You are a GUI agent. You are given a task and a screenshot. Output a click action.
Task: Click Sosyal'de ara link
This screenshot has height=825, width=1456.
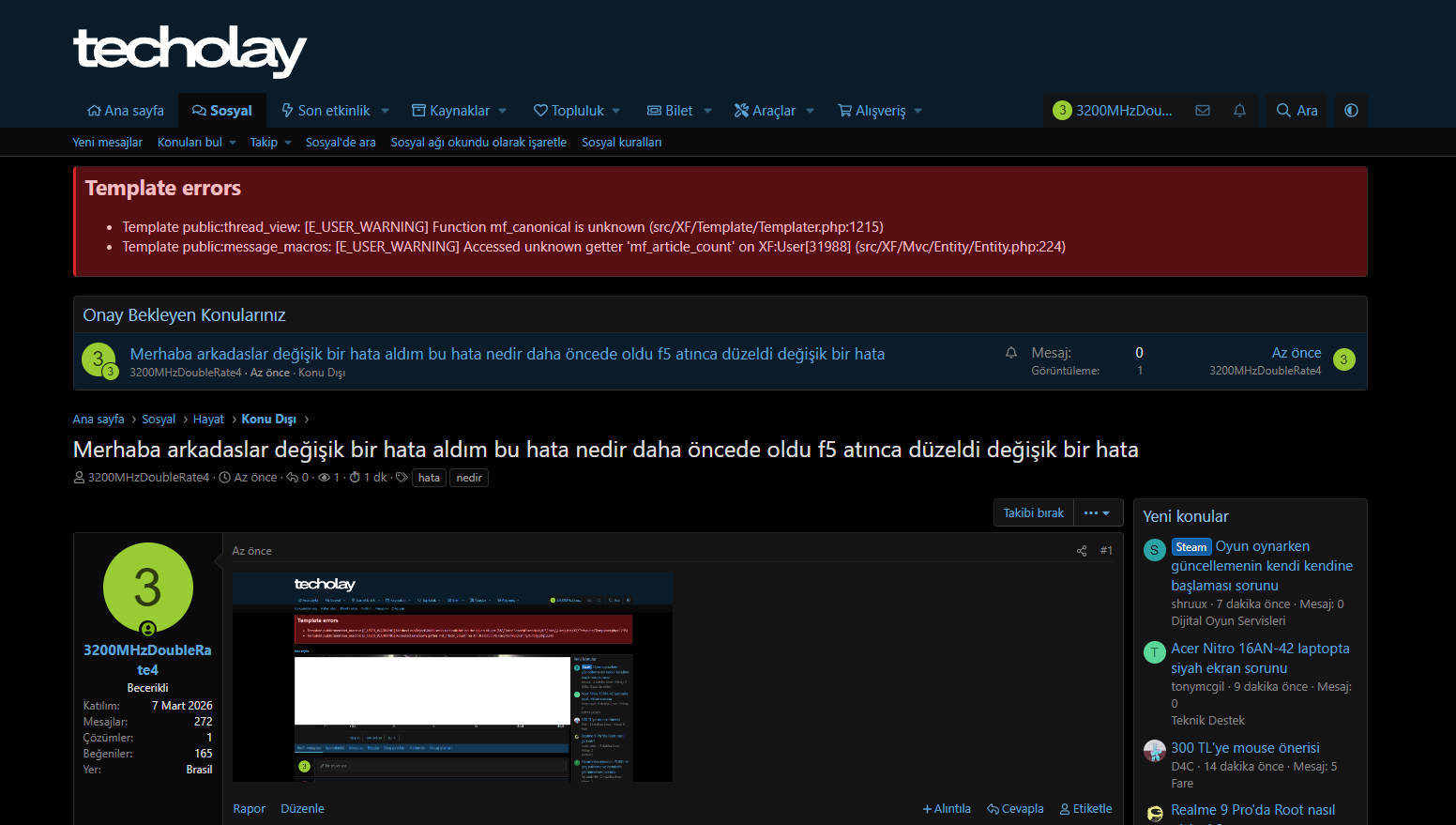[341, 142]
